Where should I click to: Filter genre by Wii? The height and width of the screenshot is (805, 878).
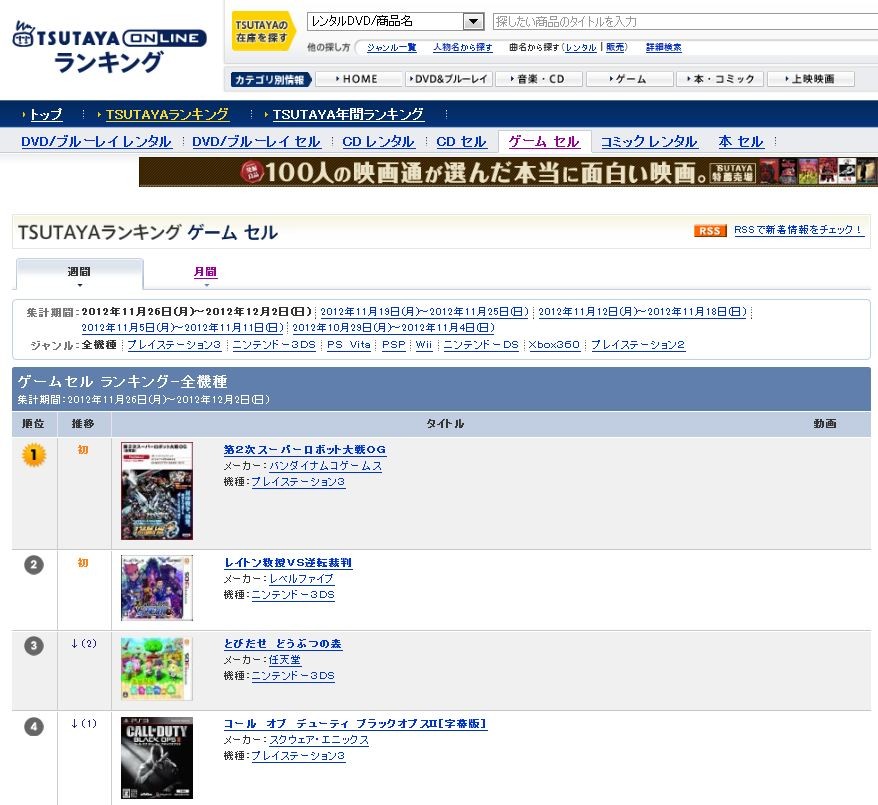[424, 345]
